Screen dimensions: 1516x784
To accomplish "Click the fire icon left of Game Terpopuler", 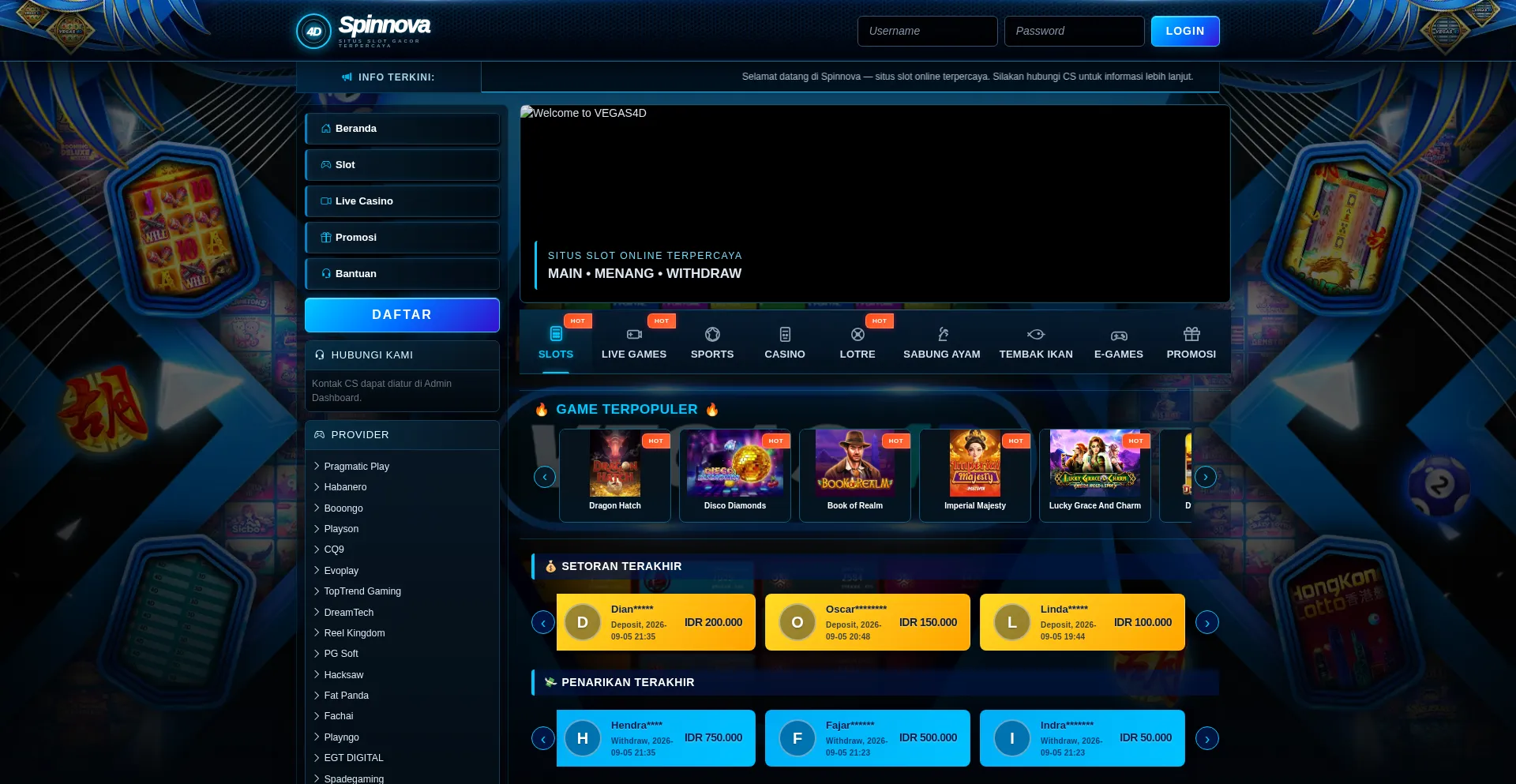I will pyautogui.click(x=542, y=410).
